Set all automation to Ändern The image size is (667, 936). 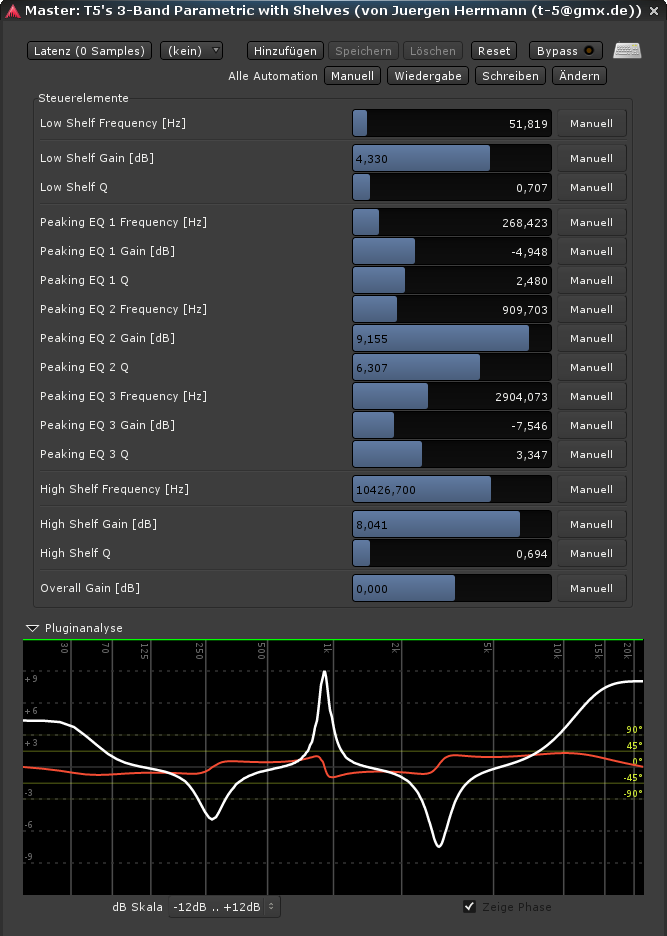579,76
